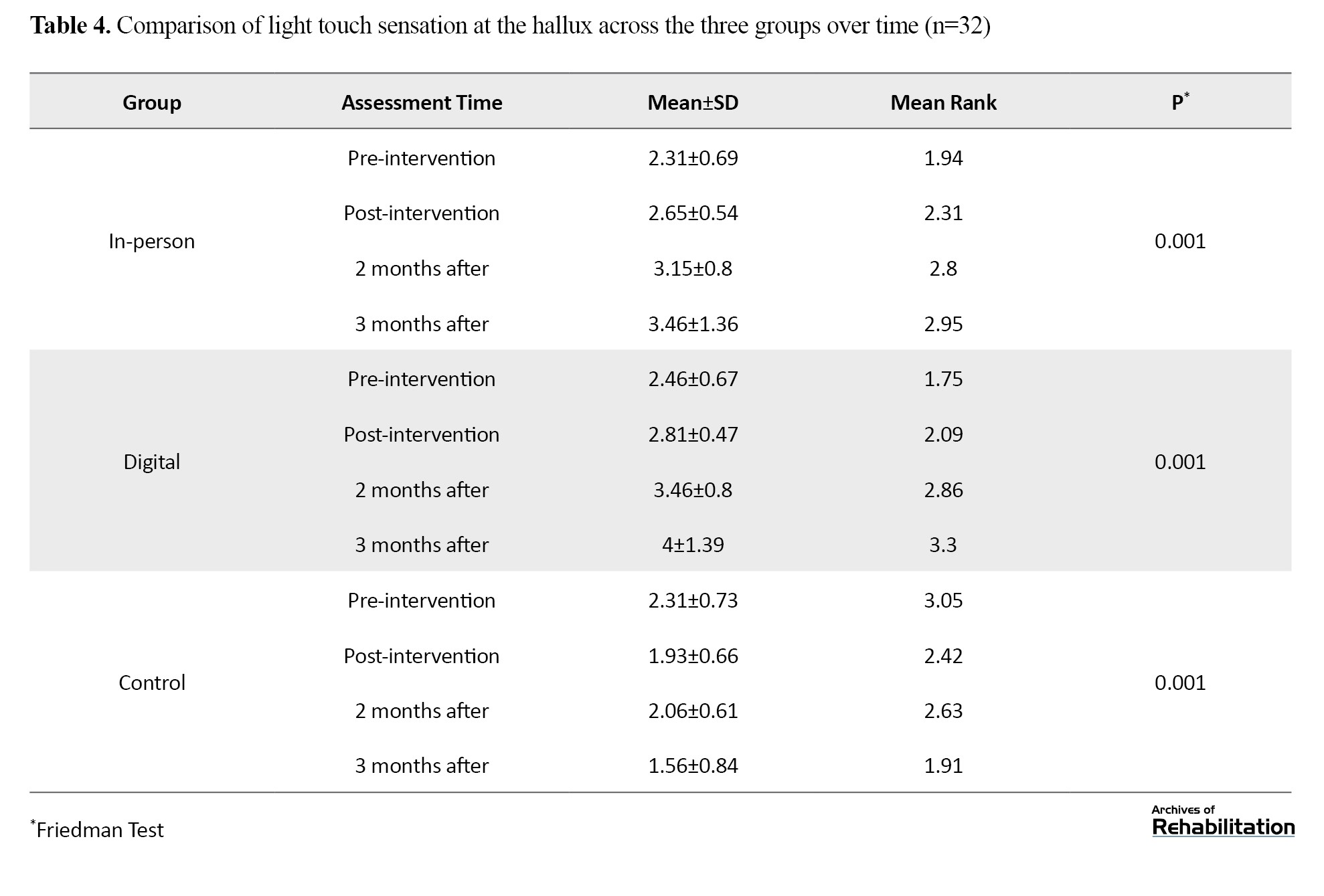Screen dimensions: 1324x896
Task: Click the mean rank value 3.3
Action: pos(943,545)
